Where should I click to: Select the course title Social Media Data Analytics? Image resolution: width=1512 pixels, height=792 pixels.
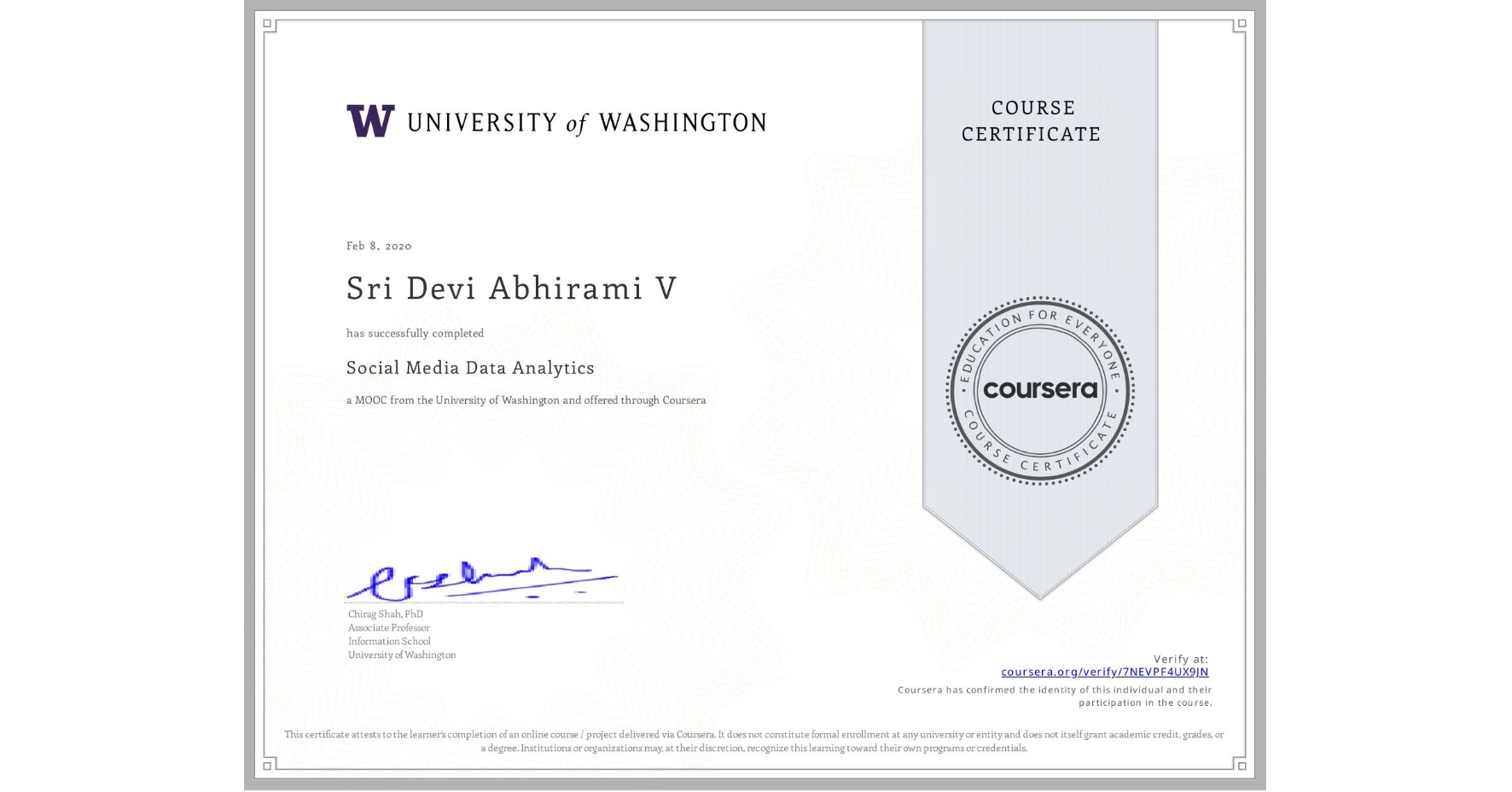[x=470, y=367]
